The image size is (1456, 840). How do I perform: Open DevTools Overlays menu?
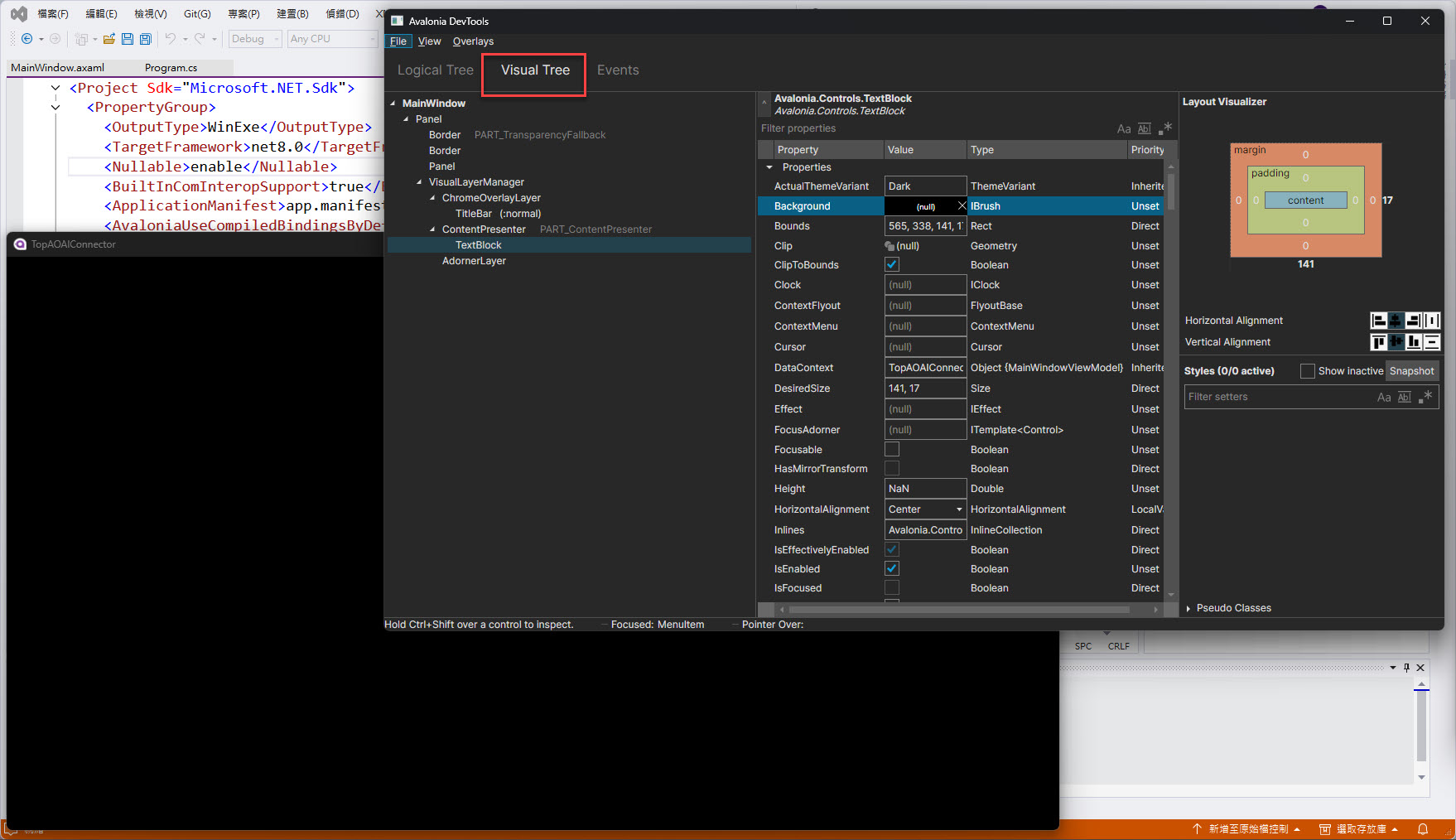pos(473,41)
